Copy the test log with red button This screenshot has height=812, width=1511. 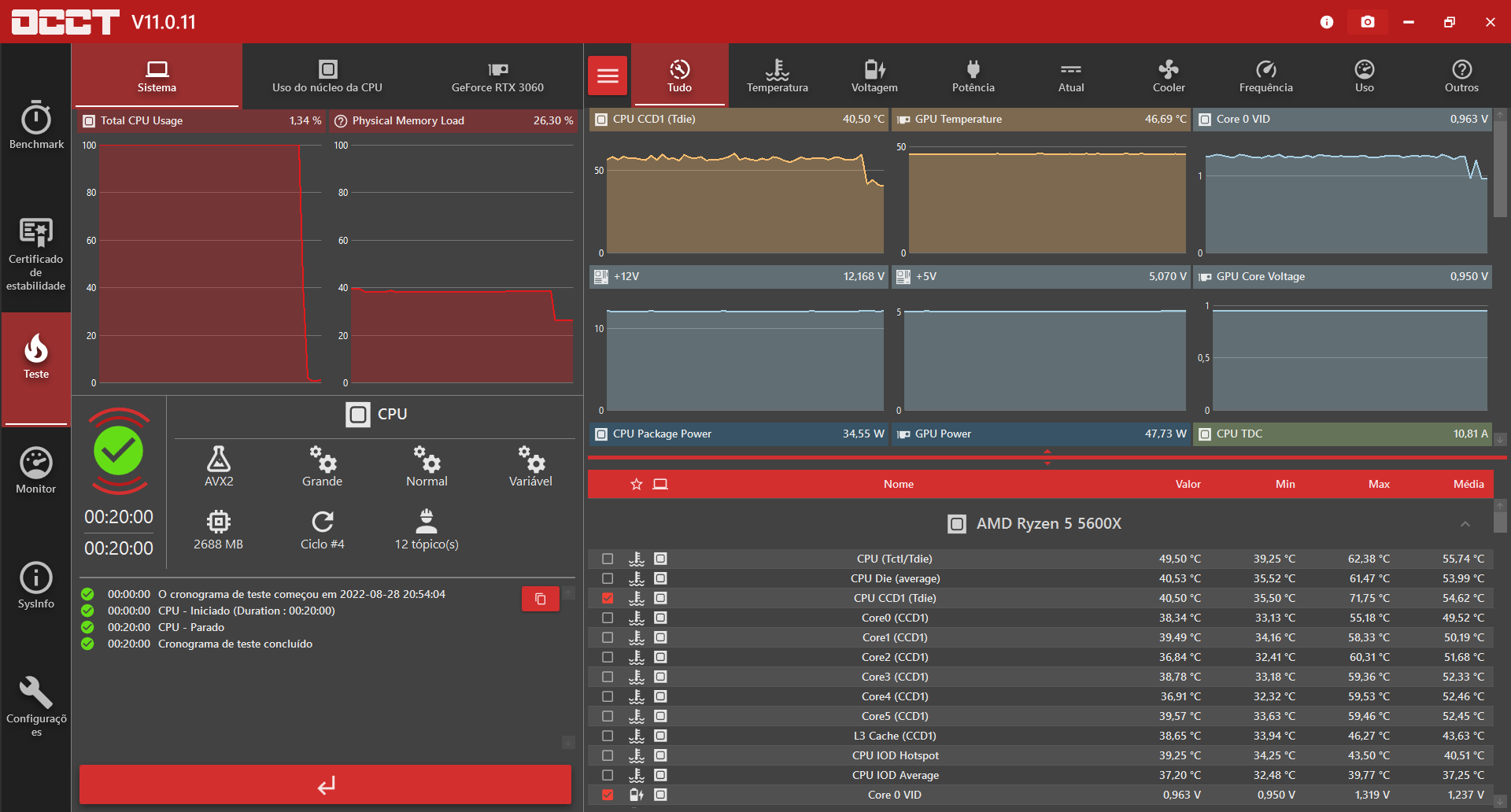point(541,599)
